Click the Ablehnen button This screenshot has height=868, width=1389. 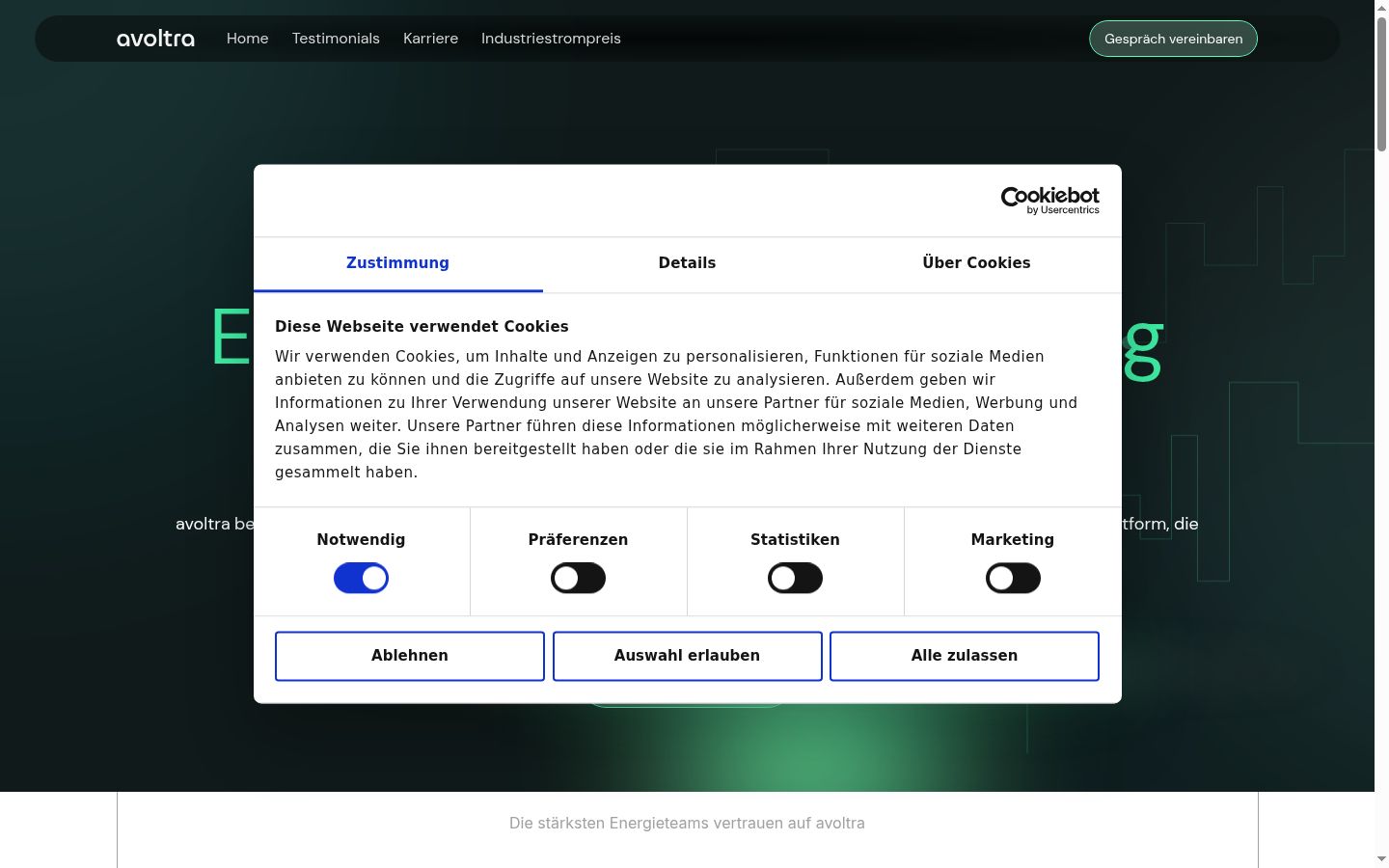[x=410, y=656]
